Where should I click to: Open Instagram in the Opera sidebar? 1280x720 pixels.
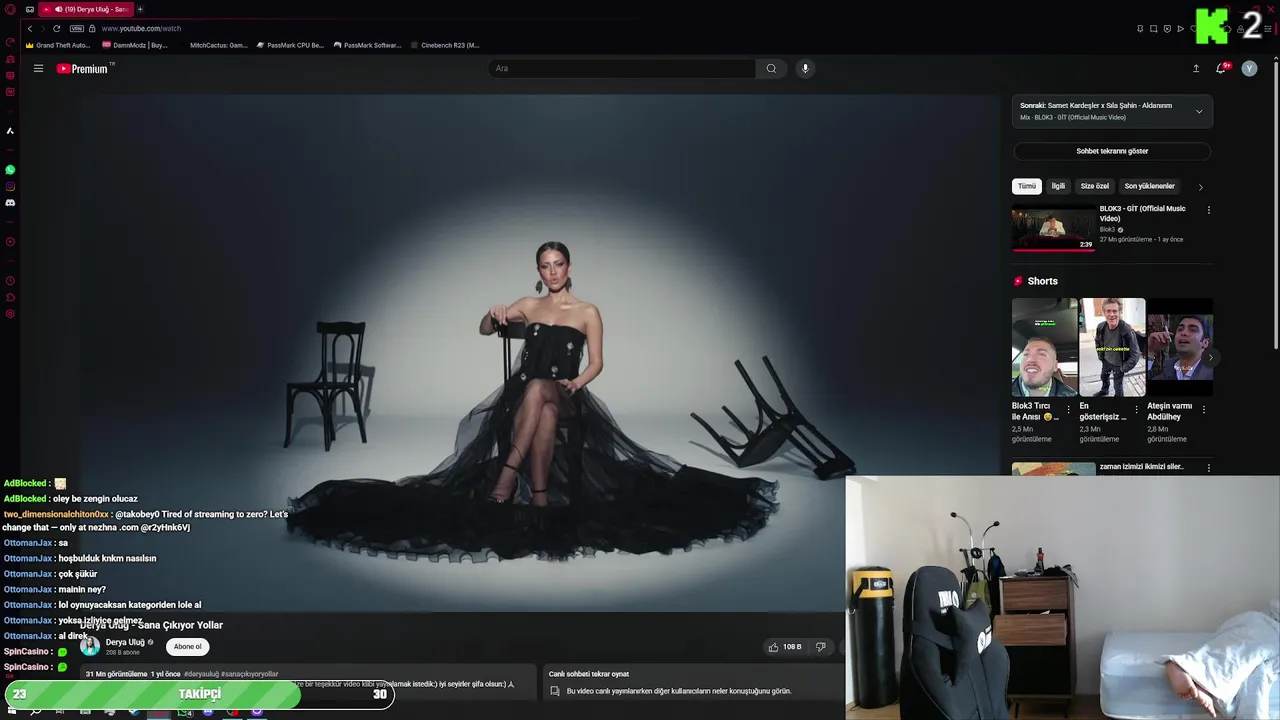tap(10, 187)
